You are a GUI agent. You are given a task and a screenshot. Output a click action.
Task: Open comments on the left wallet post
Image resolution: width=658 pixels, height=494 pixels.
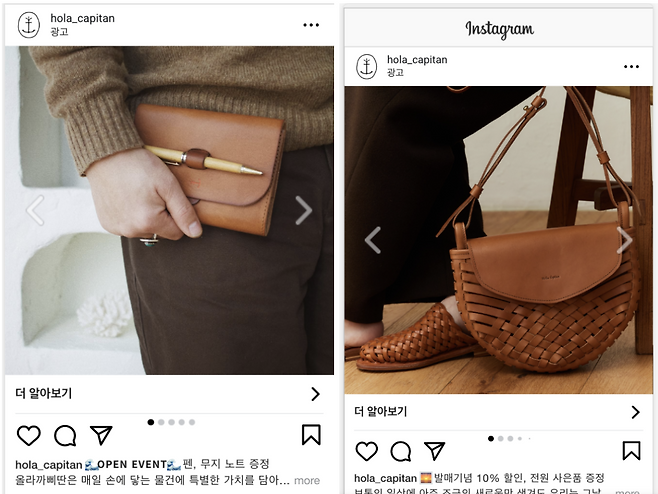(65, 435)
